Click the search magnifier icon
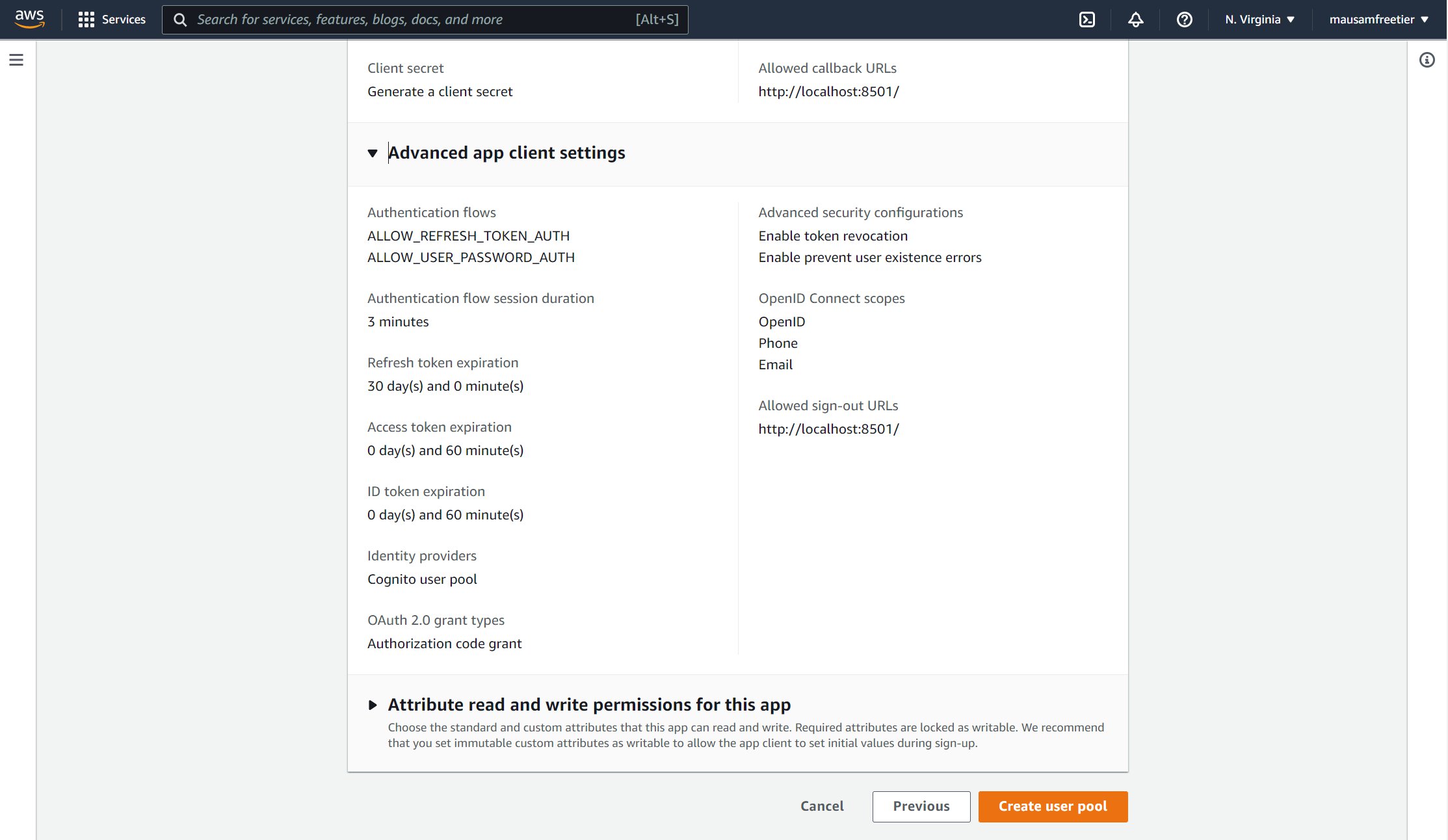Viewport: 1448px width, 840px height. coord(180,20)
